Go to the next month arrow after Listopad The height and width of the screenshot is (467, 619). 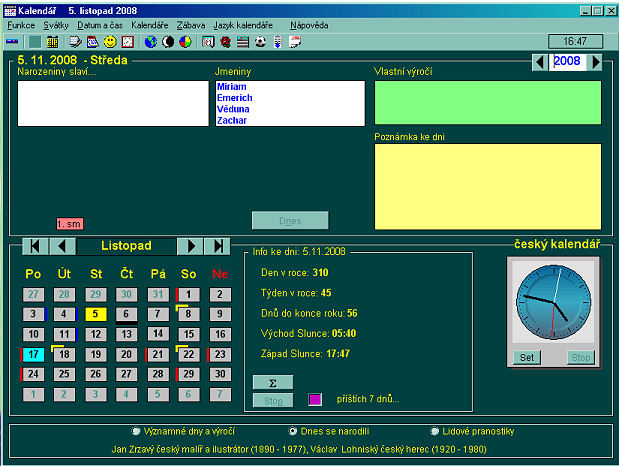[191, 246]
